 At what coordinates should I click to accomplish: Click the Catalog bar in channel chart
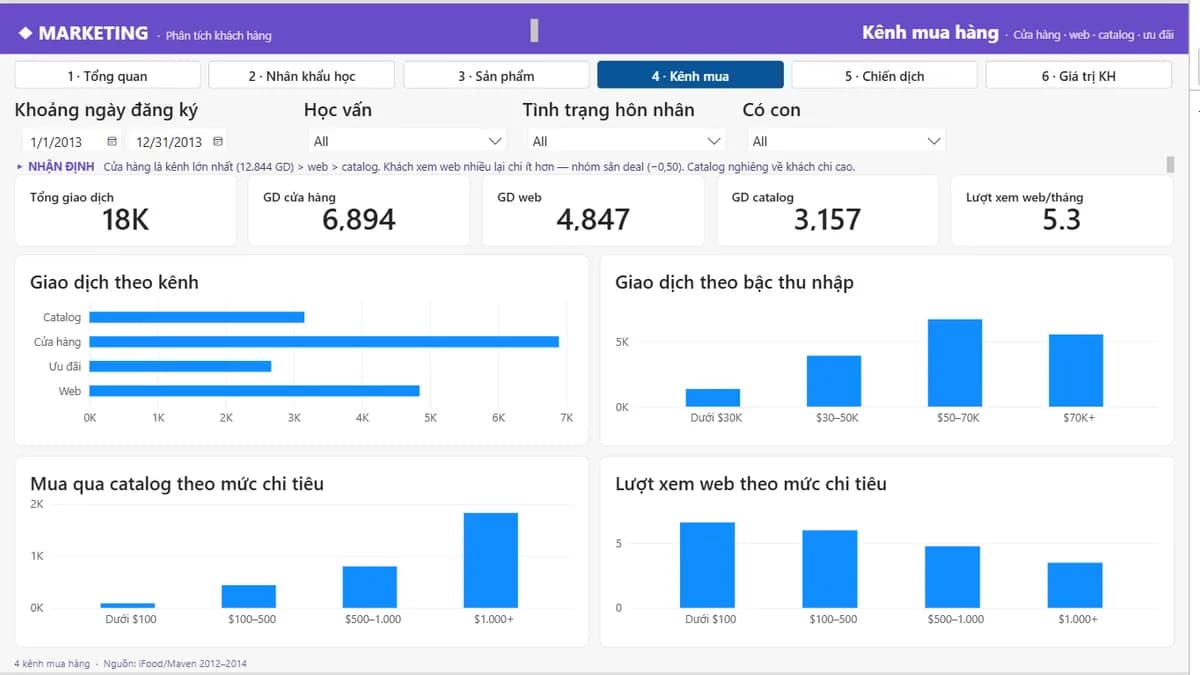click(197, 317)
